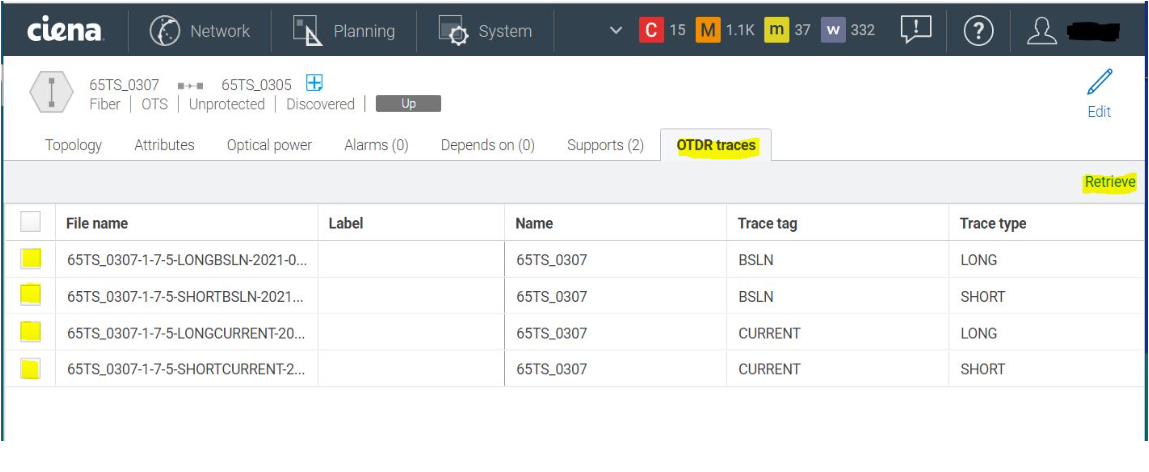This screenshot has height=472, width=1149.
Task: Click the Edit label
Action: [1099, 111]
